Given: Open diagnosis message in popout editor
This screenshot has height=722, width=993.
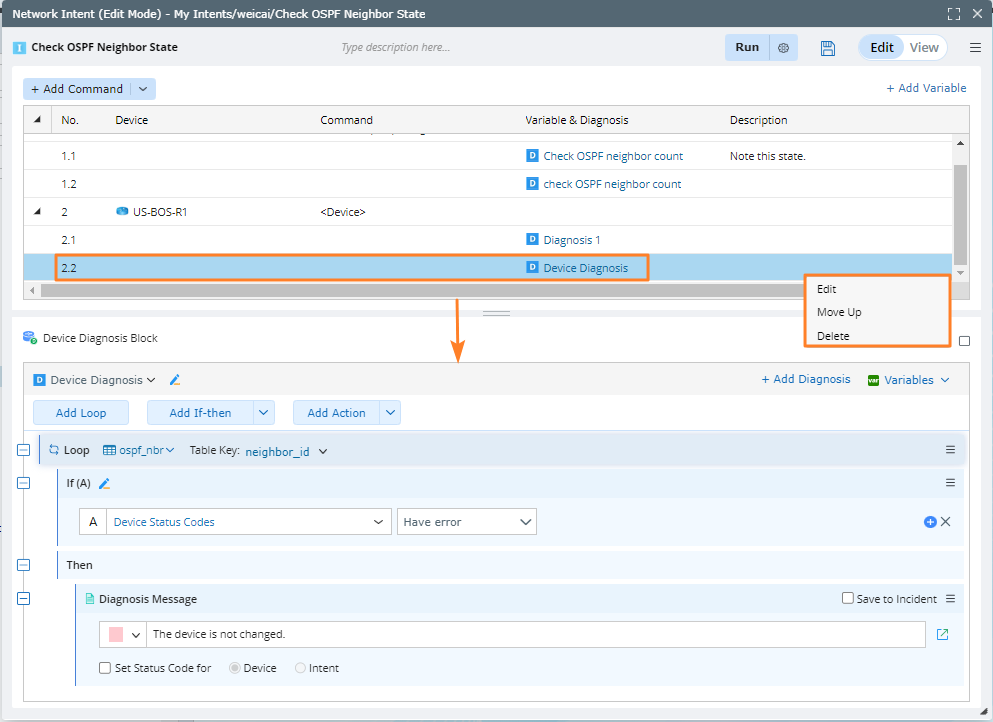Looking at the screenshot, I should [942, 635].
